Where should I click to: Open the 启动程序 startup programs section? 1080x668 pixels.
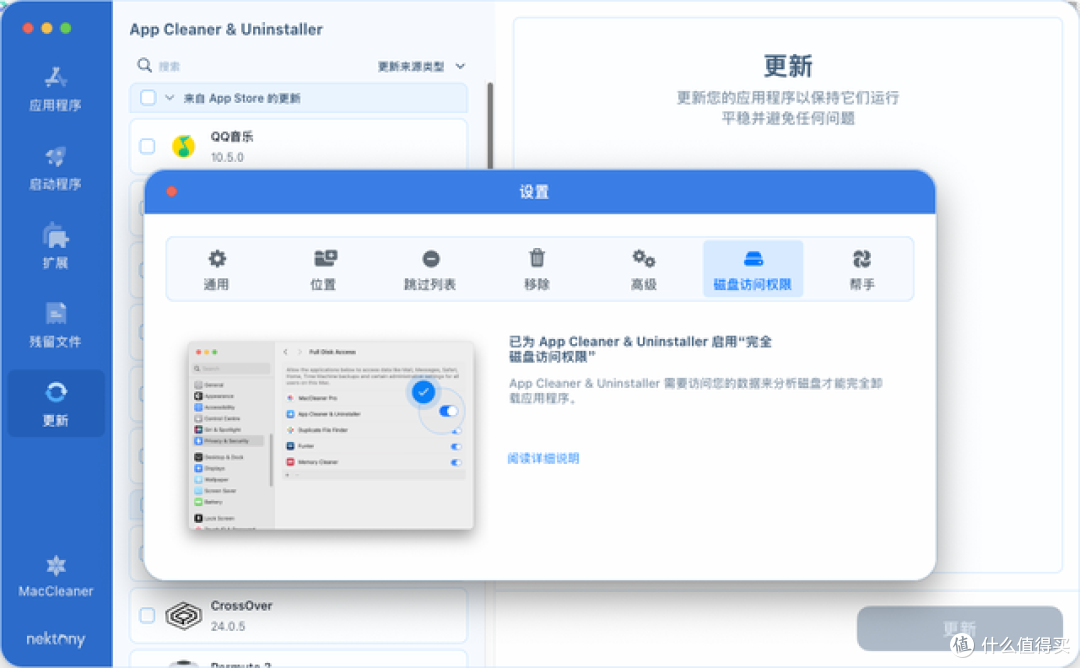55,168
